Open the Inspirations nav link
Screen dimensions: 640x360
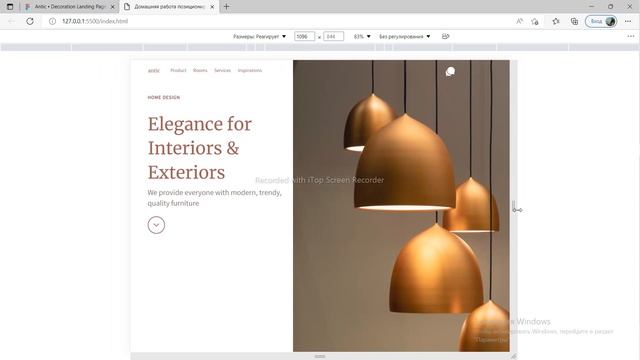[250, 70]
